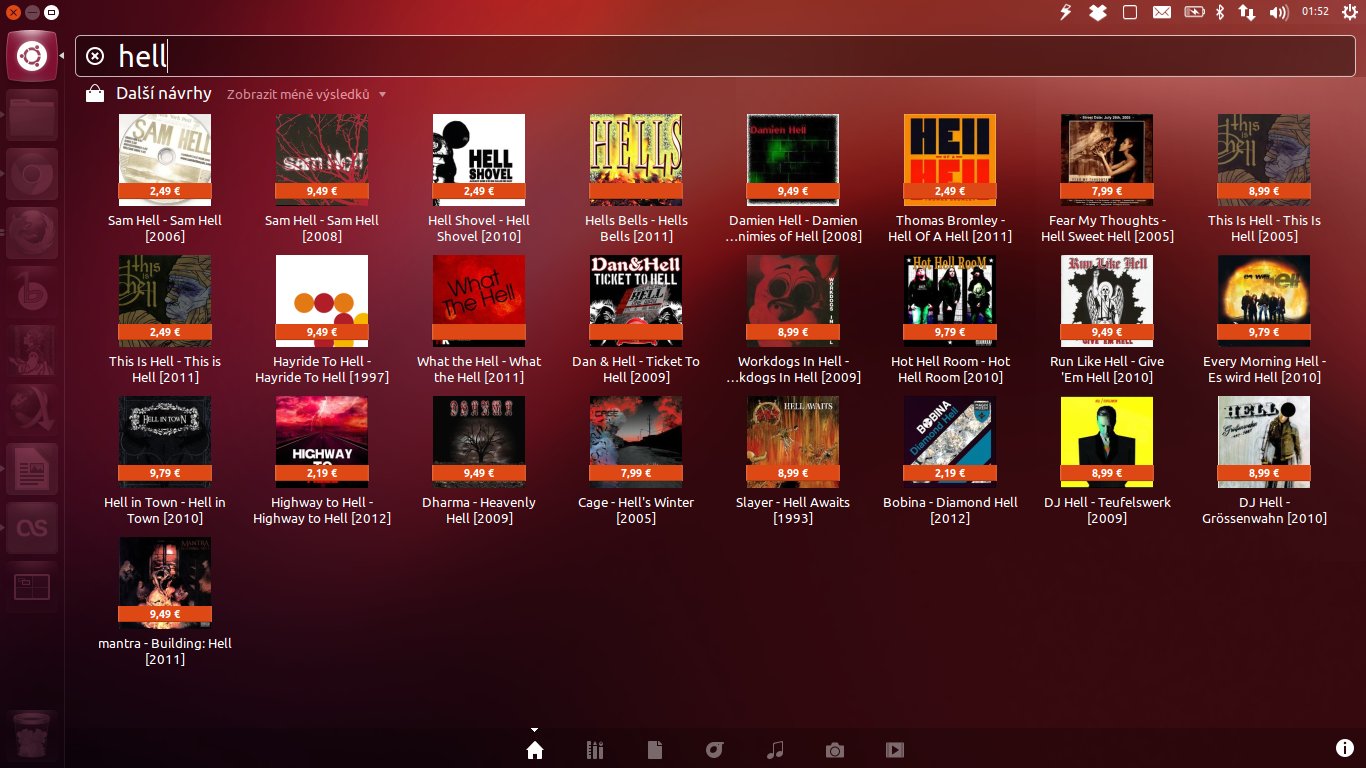
Task: Select Hell Shovel [2010] album cover
Action: (479, 160)
